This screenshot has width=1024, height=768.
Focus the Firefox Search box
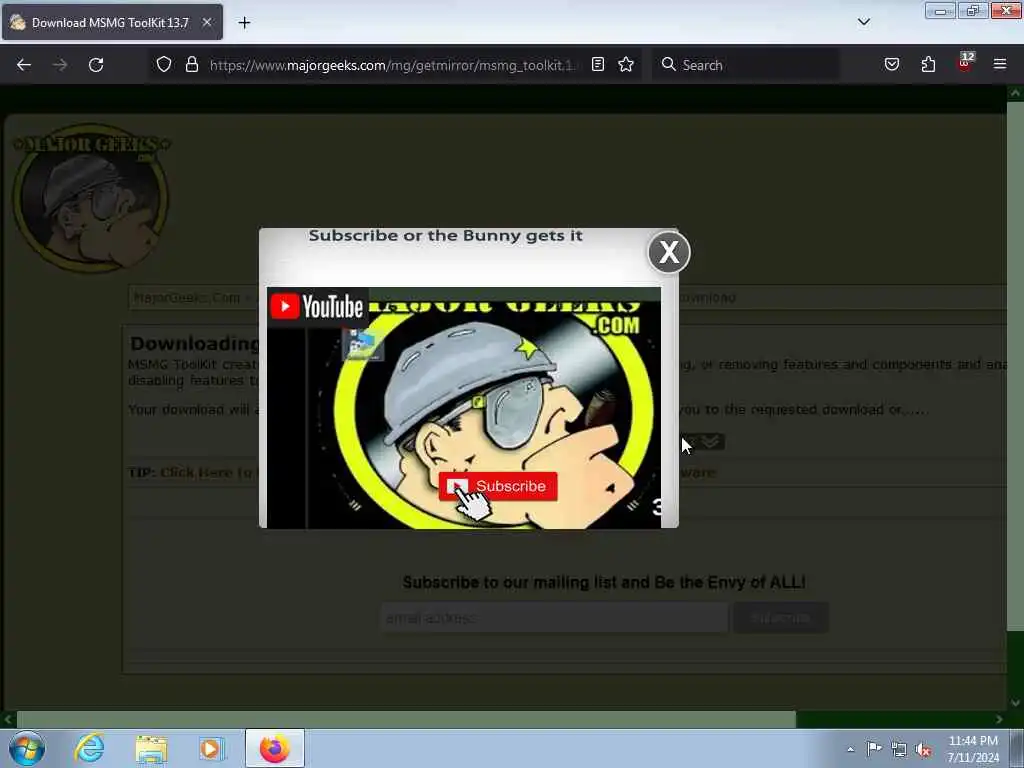[746, 65]
